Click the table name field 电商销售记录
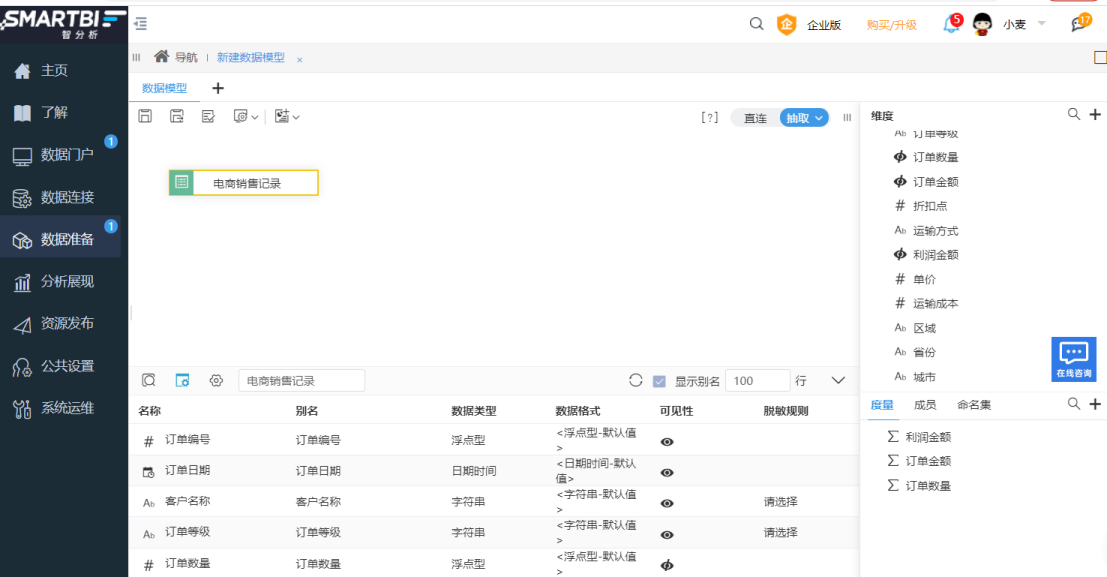Viewport: 1107px width, 577px height. click(x=301, y=381)
